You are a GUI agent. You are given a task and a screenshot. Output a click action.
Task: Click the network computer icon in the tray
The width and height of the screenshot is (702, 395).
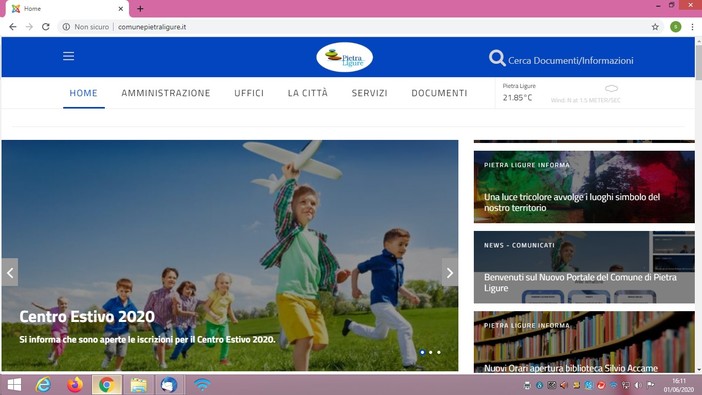click(626, 385)
